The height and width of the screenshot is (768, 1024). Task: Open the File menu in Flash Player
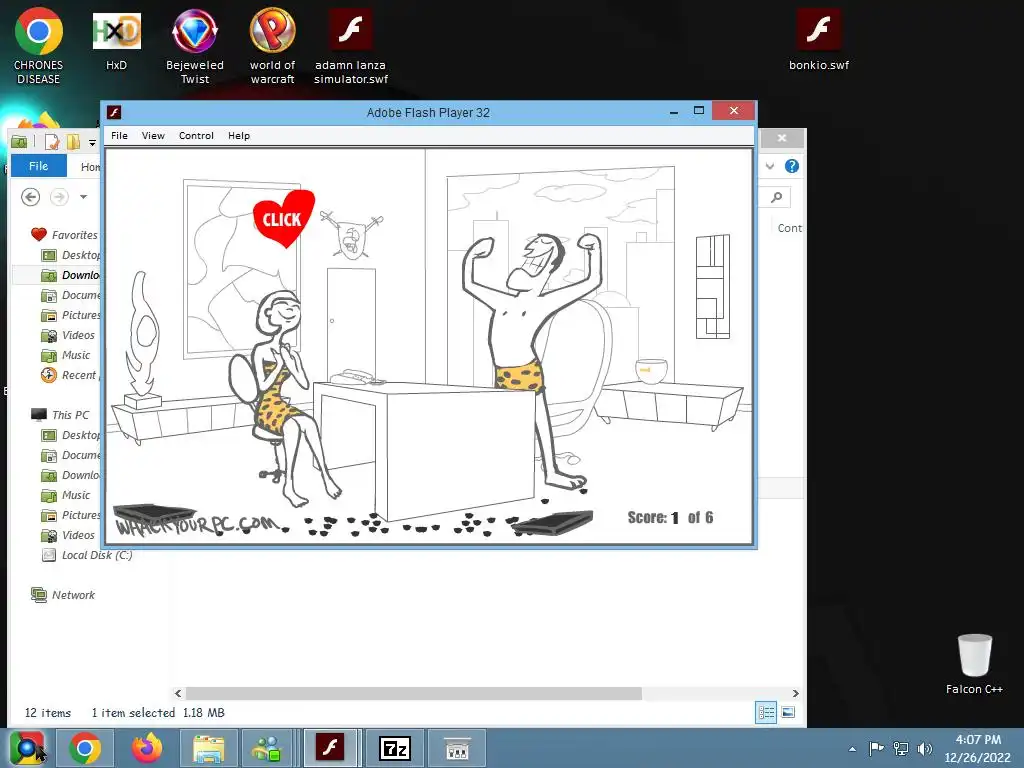point(120,135)
